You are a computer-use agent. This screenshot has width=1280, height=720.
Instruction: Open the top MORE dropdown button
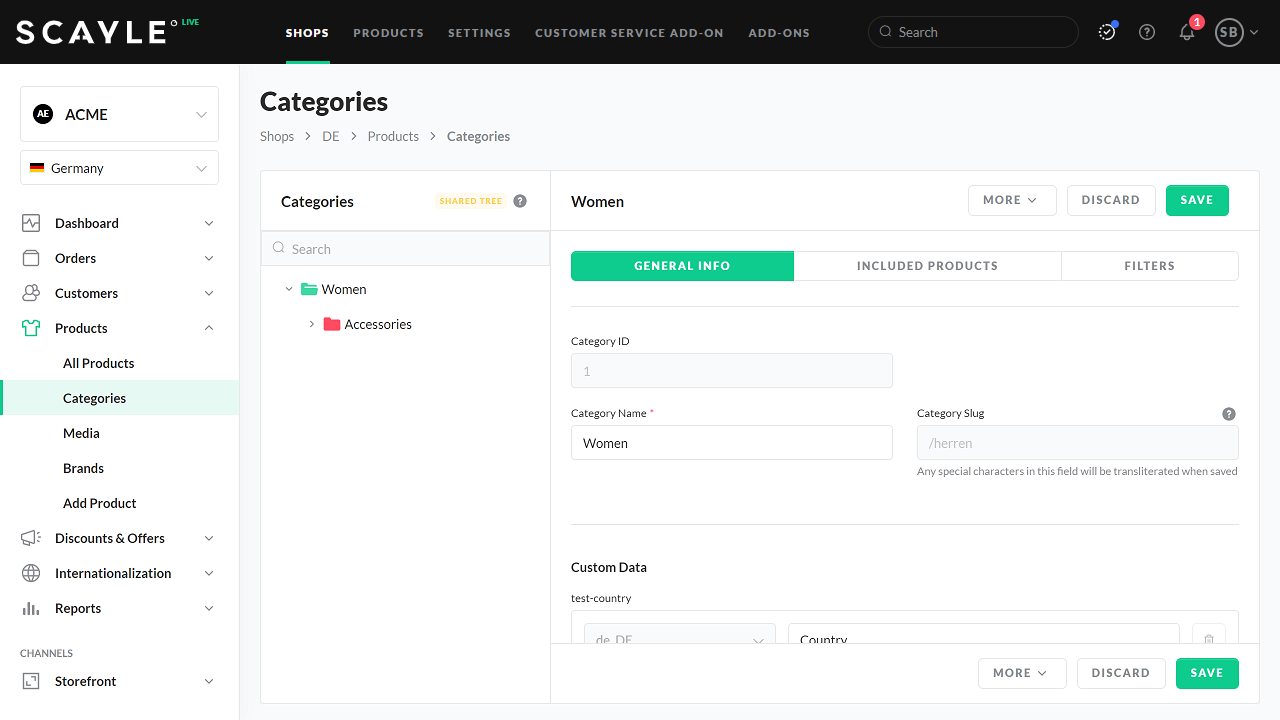coord(1011,200)
